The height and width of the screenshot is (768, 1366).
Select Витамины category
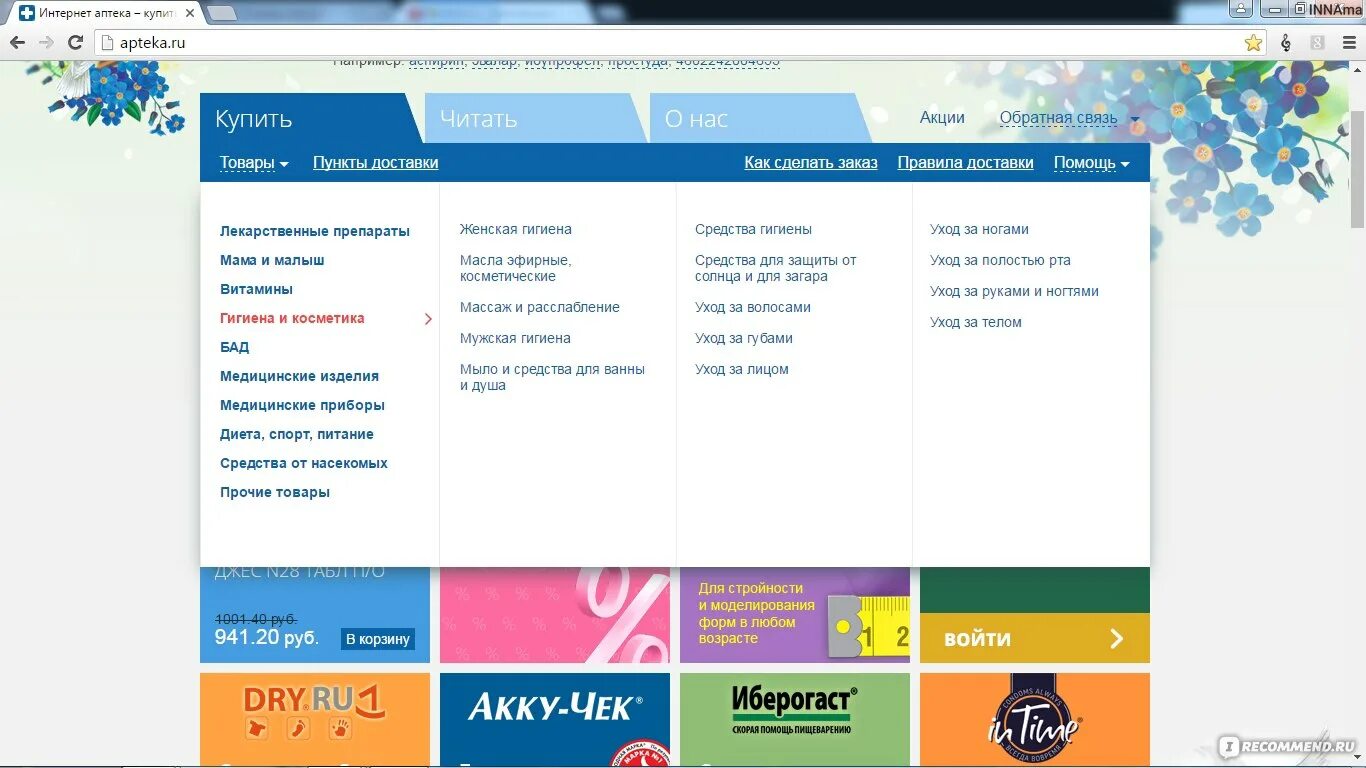[257, 289]
